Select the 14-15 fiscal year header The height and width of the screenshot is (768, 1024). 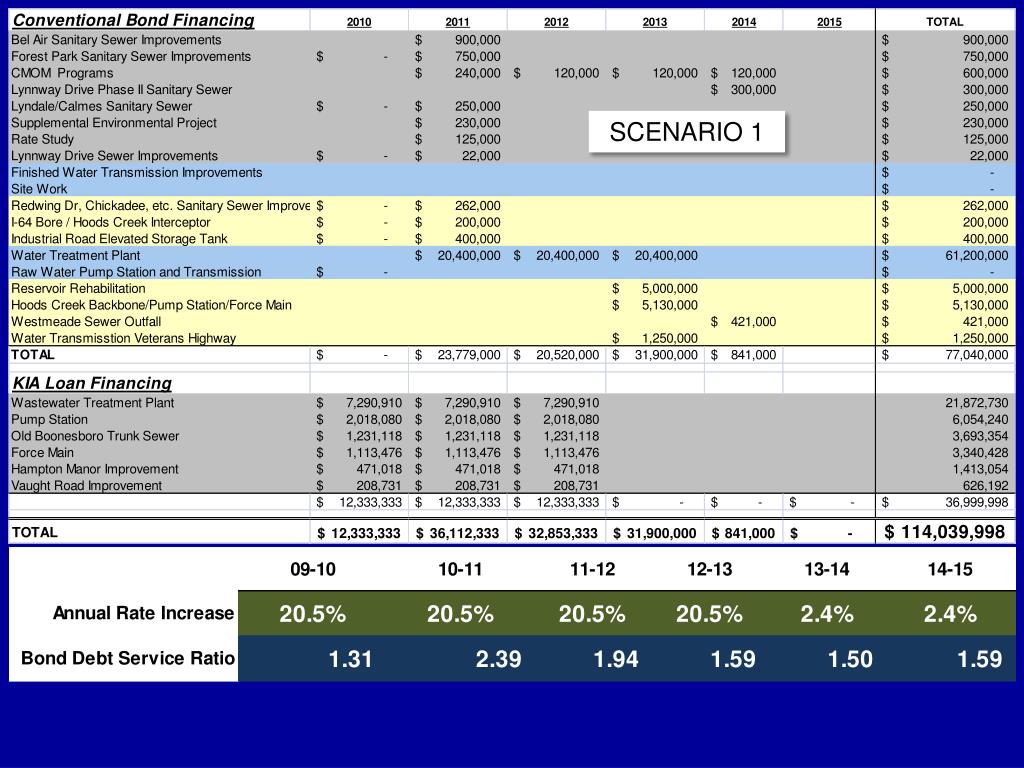click(950, 569)
